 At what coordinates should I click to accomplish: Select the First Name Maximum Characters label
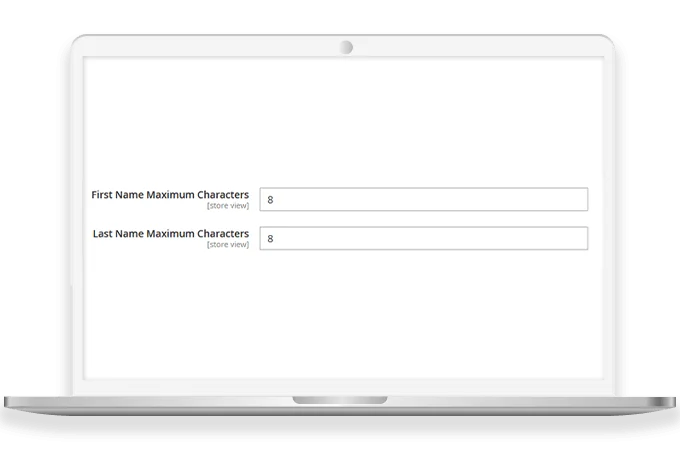click(x=170, y=194)
